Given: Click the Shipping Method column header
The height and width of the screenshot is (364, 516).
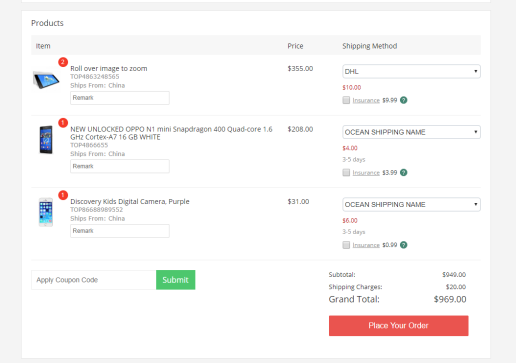Looking at the screenshot, I should coord(370,46).
